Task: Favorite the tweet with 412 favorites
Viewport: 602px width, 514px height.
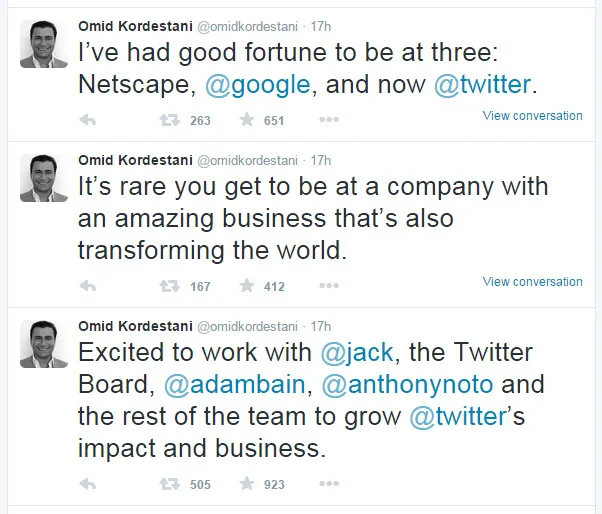Action: (x=247, y=286)
